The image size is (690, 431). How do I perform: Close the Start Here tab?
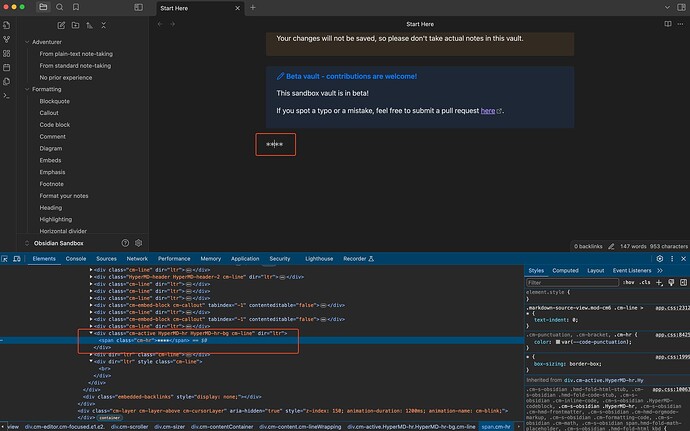(238, 8)
